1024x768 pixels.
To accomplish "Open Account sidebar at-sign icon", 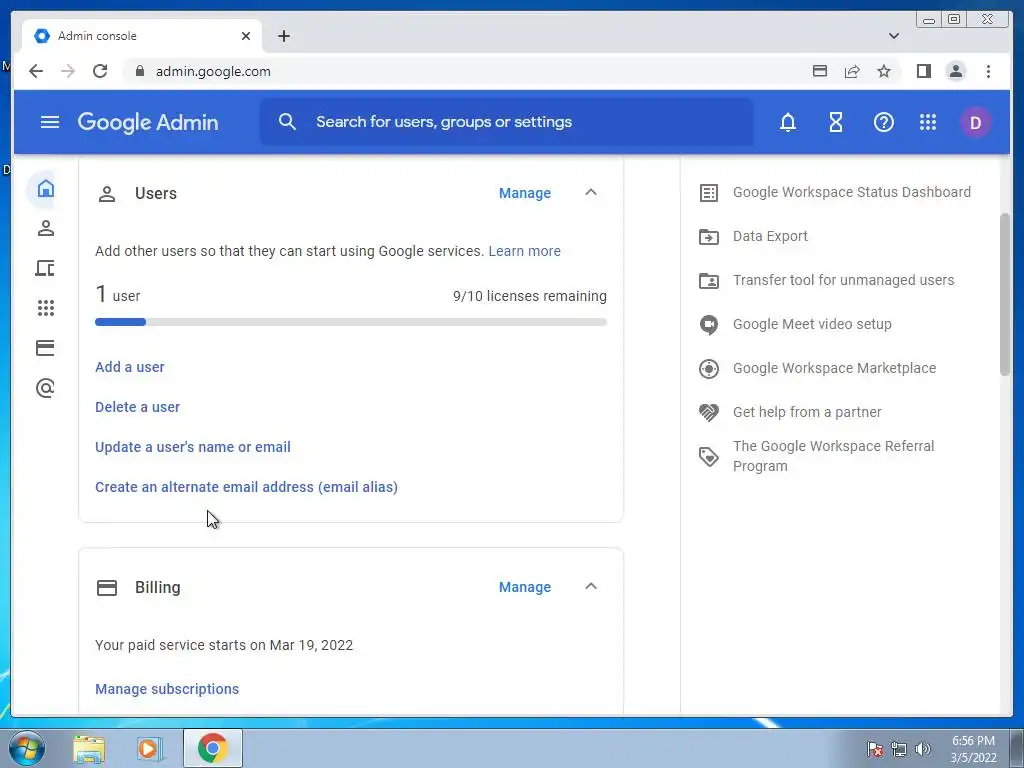I will 45,388.
